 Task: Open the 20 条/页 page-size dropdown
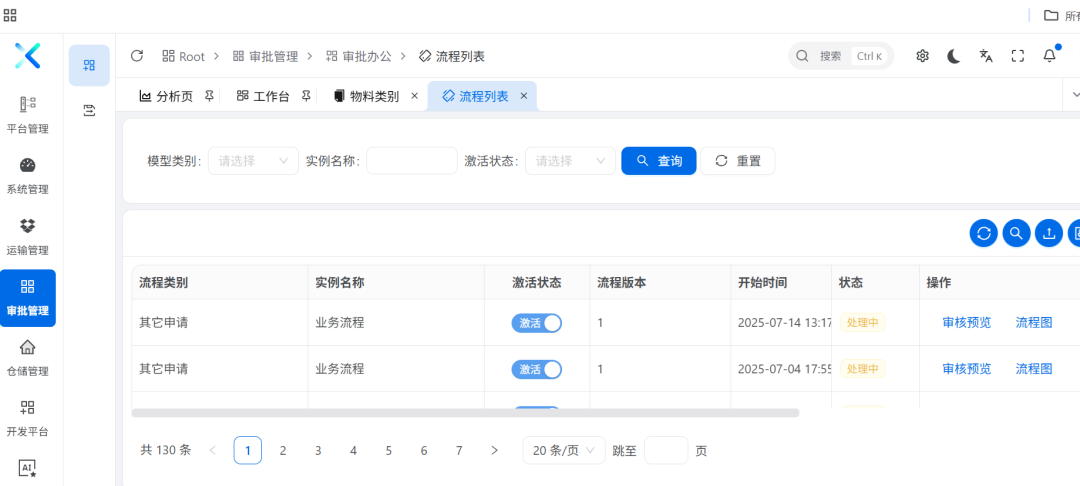pyautogui.click(x=564, y=450)
